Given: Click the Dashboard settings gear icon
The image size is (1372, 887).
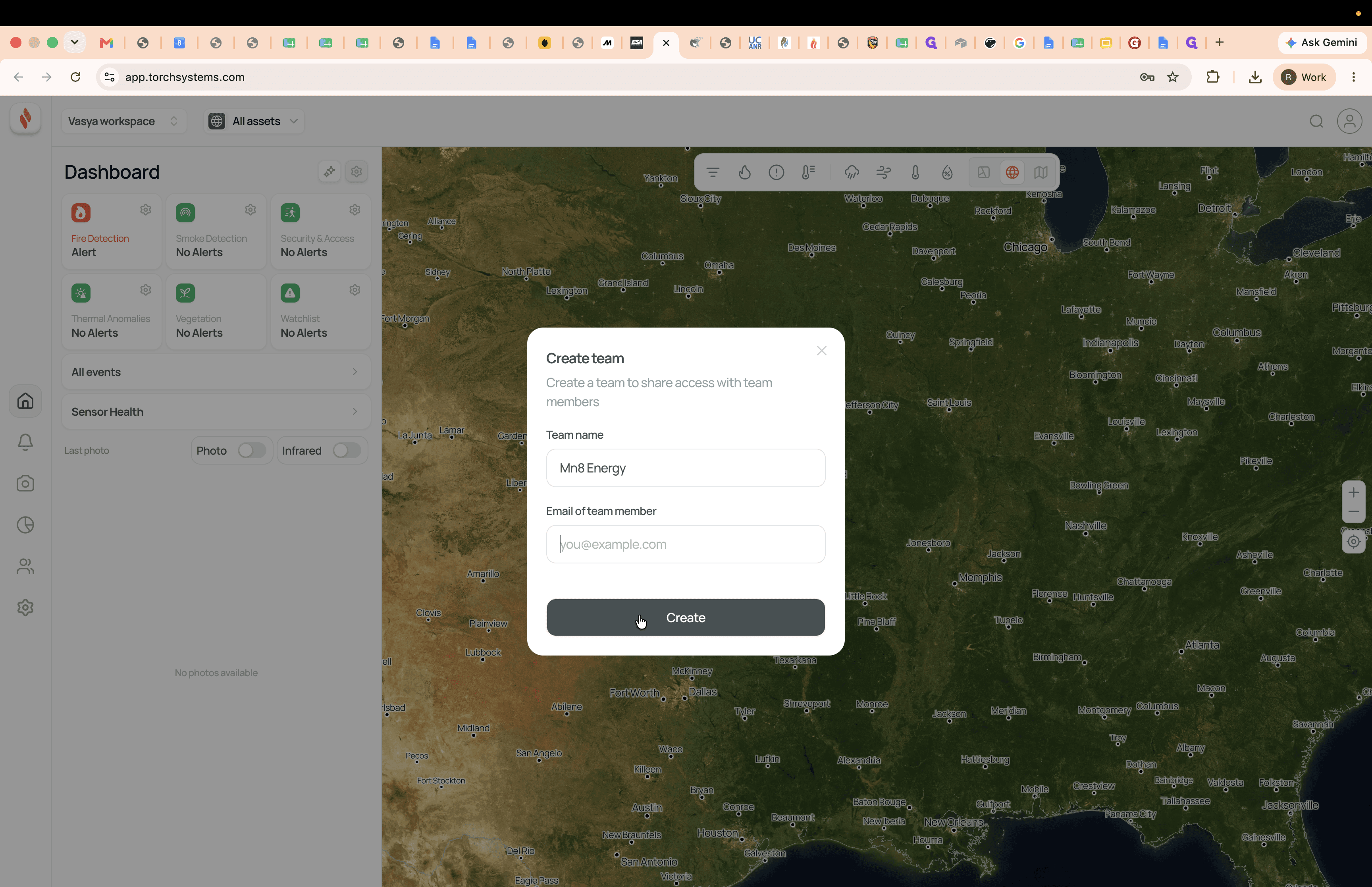Looking at the screenshot, I should 356,172.
